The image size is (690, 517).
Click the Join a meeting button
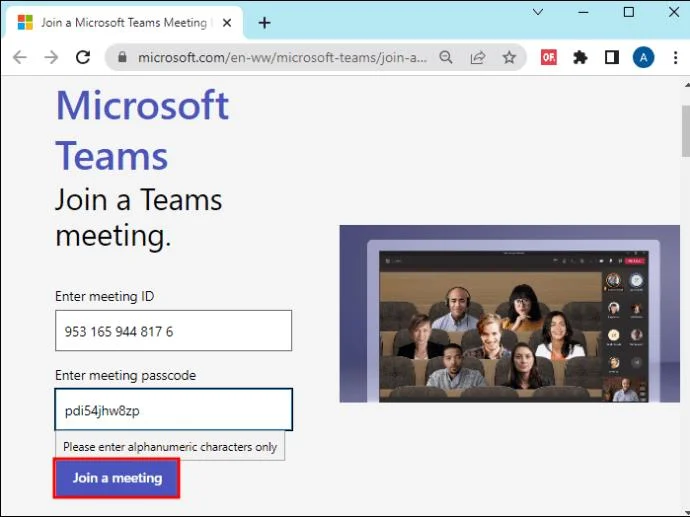coord(117,478)
